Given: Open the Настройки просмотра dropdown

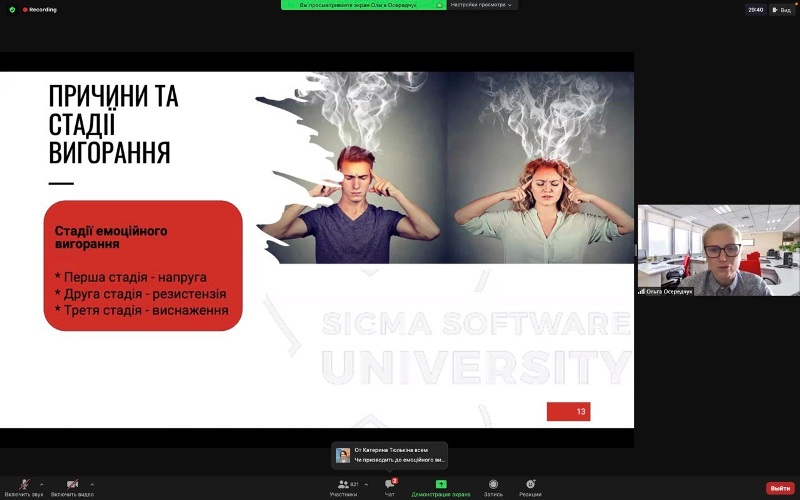Looking at the screenshot, I should 481,5.
